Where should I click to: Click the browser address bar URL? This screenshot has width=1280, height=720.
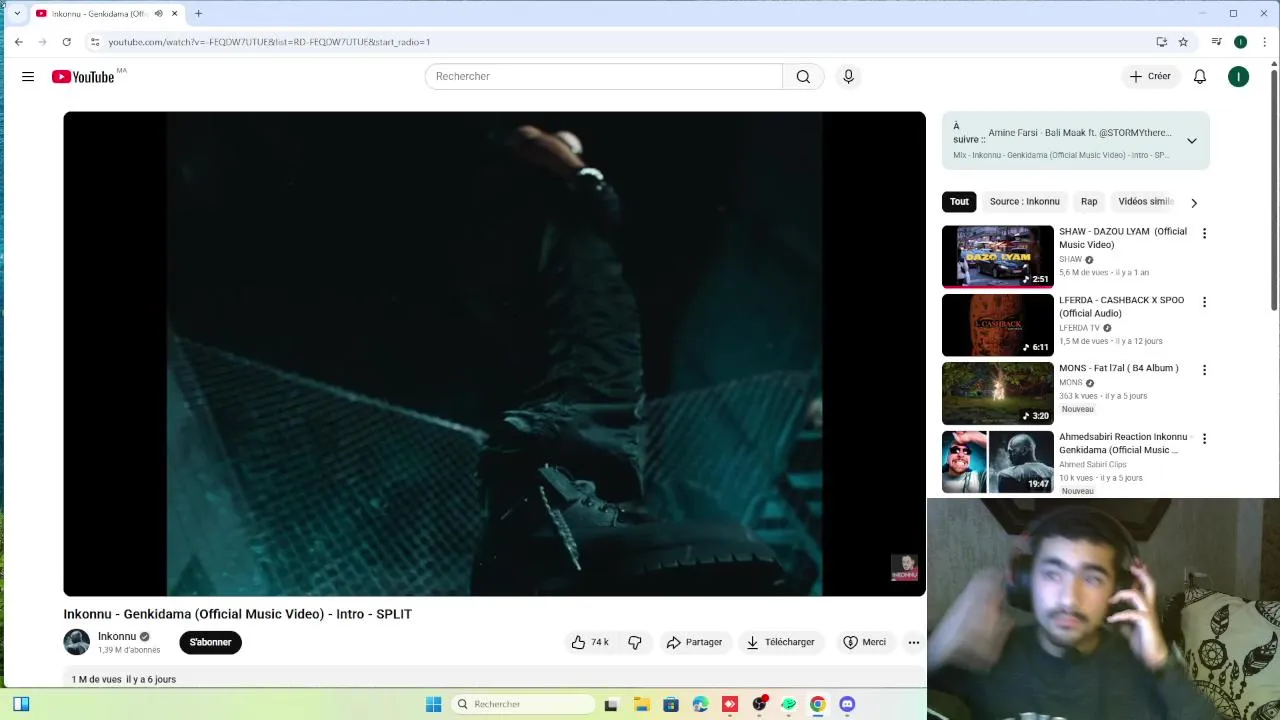click(269, 42)
